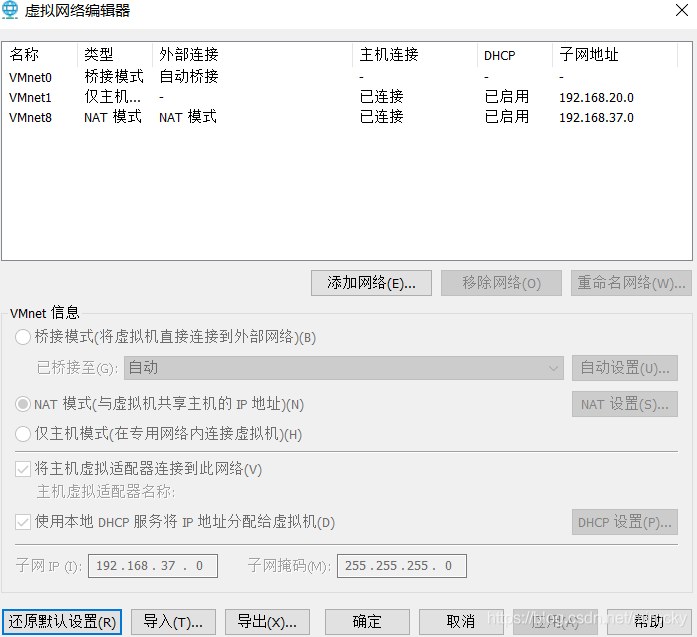
Task: Click subnet address 192.168.37.0 cell
Action: (x=596, y=117)
